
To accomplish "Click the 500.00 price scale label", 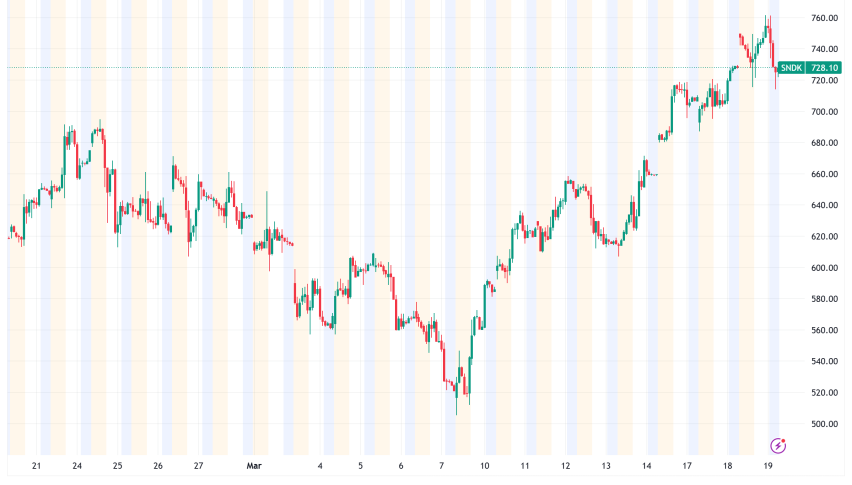I will click(824, 424).
